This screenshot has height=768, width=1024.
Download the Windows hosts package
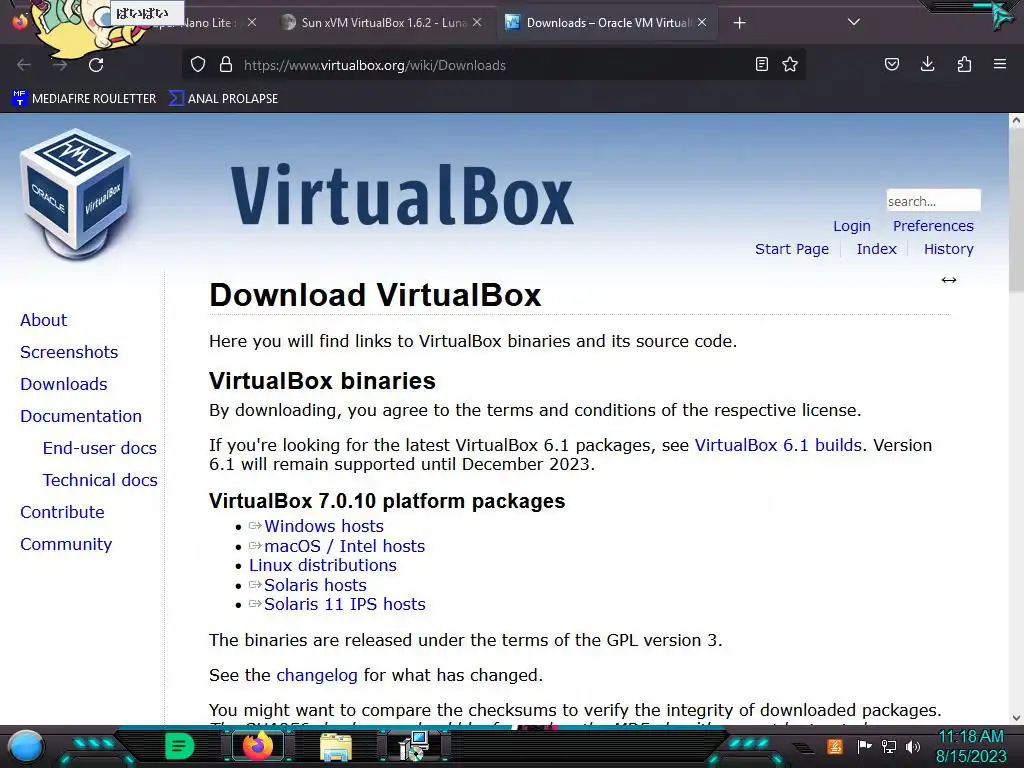tap(324, 526)
